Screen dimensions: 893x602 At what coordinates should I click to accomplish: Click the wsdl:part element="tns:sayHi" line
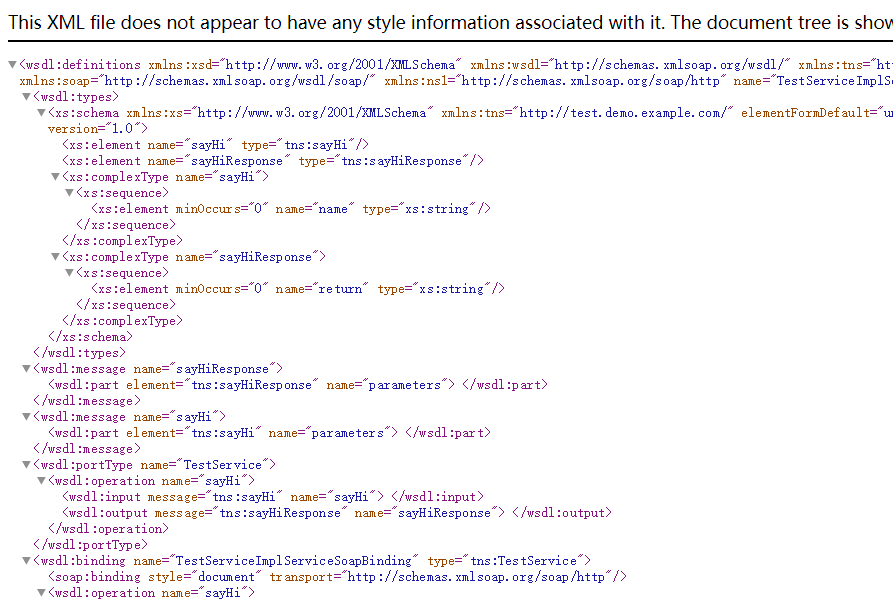coord(269,433)
